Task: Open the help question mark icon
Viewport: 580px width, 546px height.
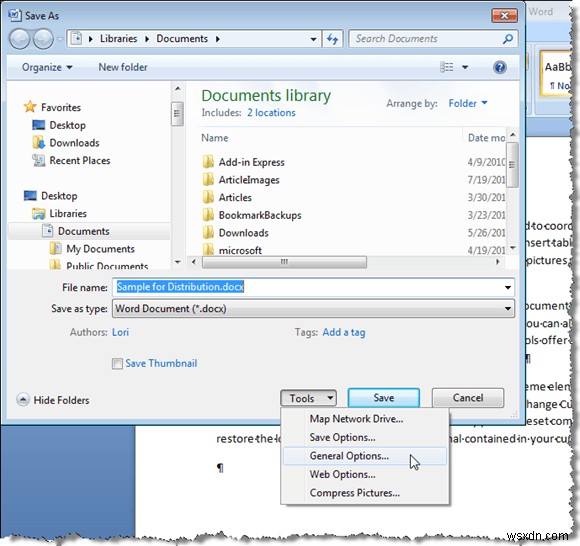Action: point(500,67)
